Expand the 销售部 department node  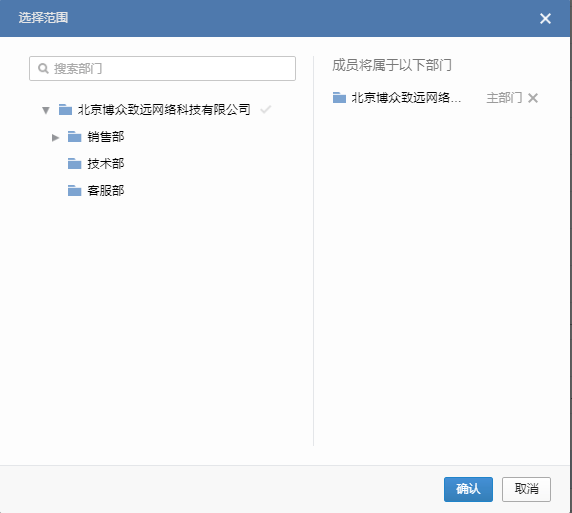click(55, 138)
